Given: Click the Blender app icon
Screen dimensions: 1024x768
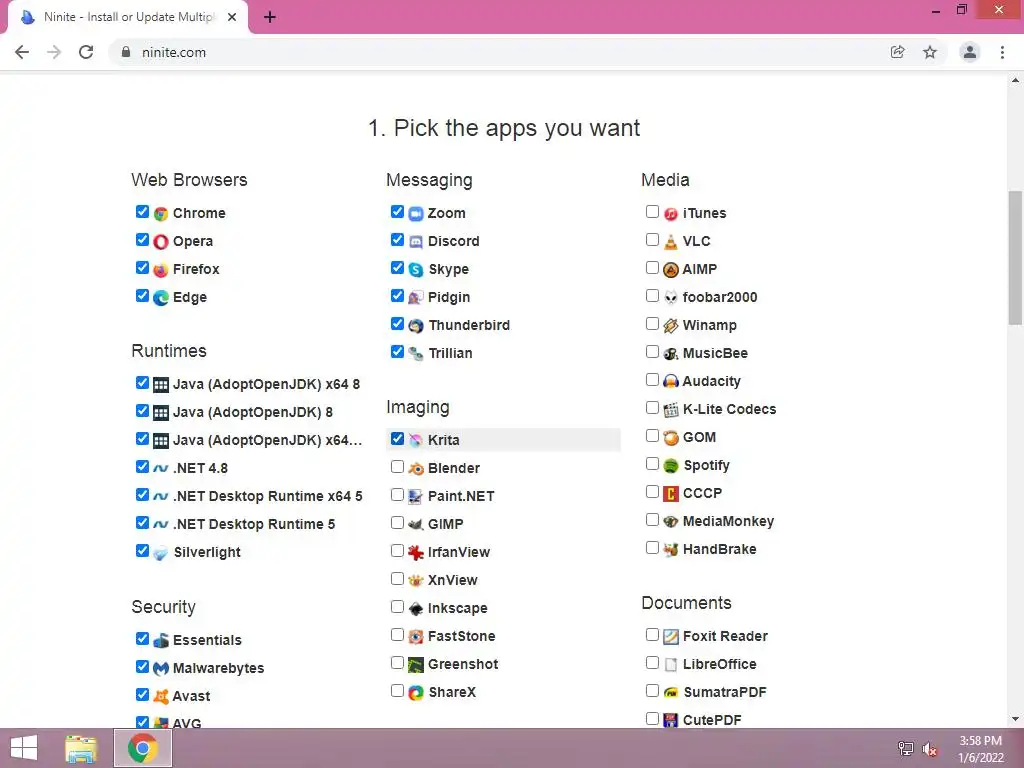Looking at the screenshot, I should (416, 469).
